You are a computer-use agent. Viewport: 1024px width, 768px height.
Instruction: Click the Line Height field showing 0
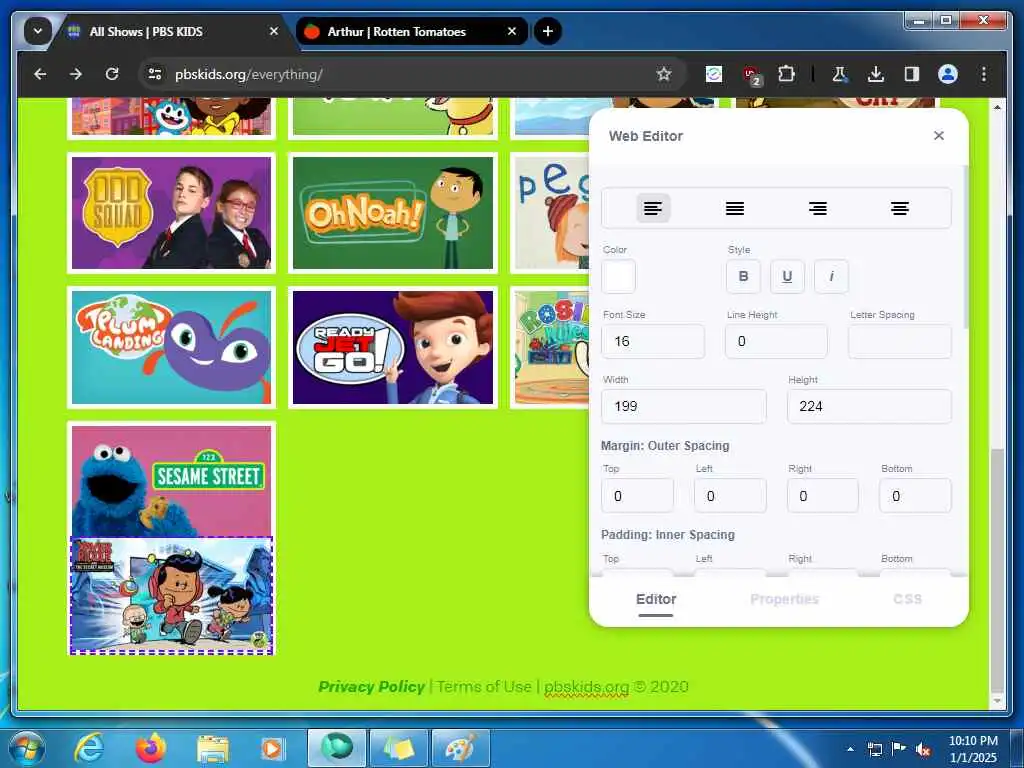coord(776,341)
